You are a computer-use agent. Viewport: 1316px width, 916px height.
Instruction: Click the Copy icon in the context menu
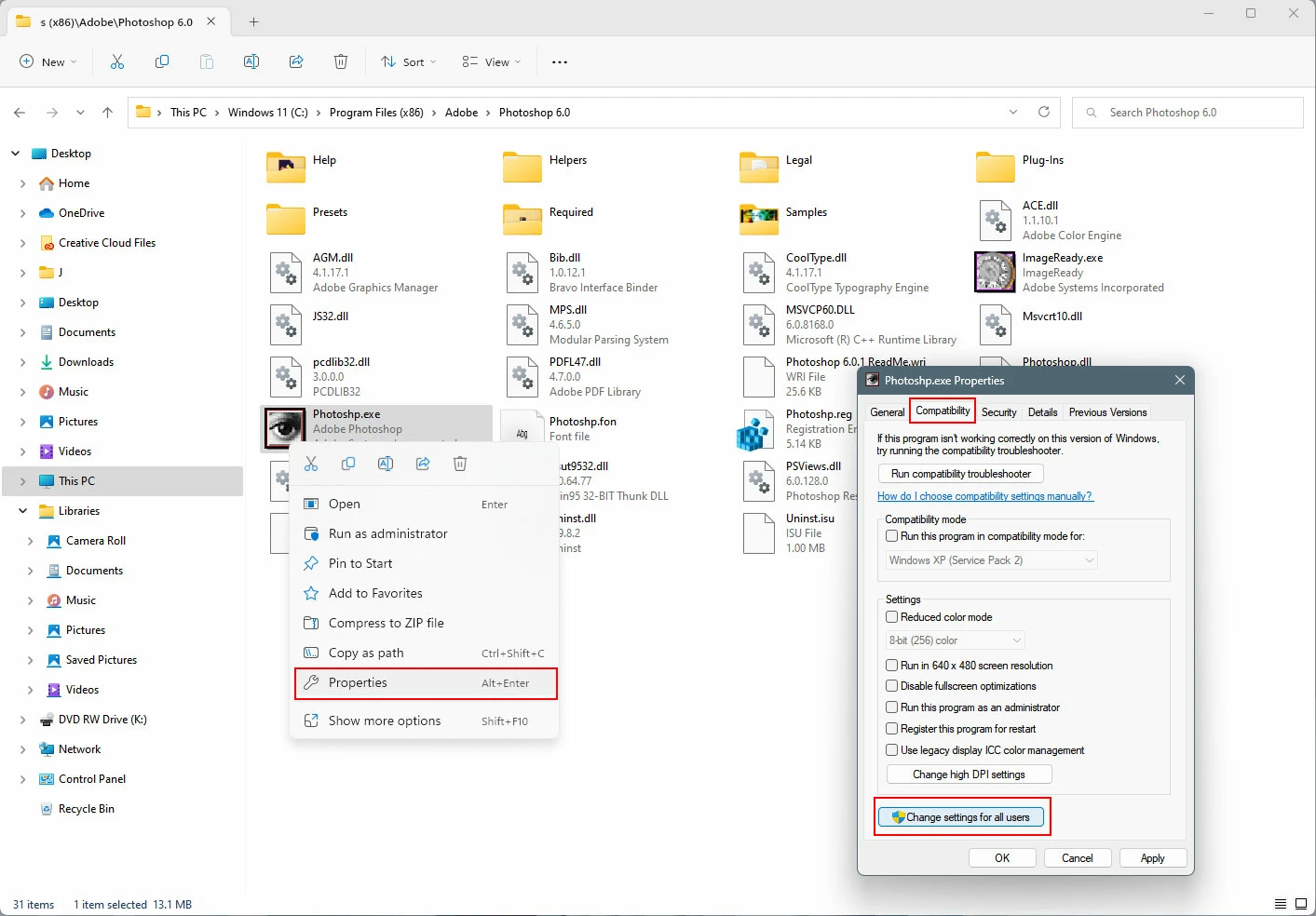348,464
